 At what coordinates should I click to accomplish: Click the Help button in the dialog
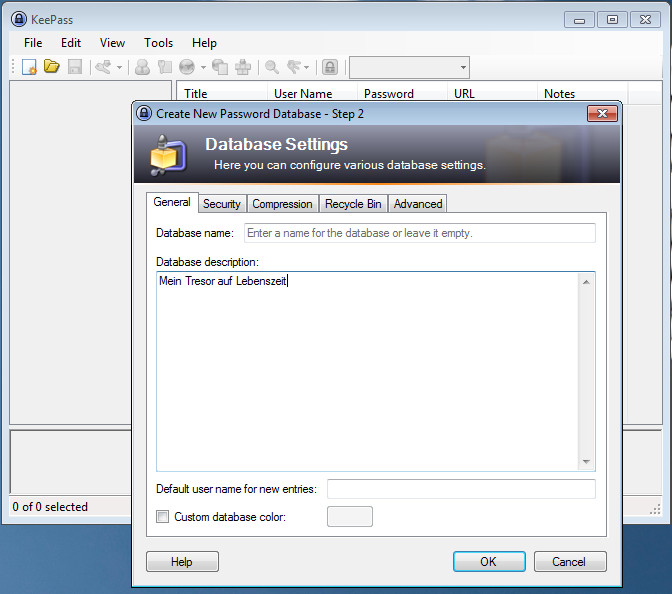pyautogui.click(x=182, y=561)
